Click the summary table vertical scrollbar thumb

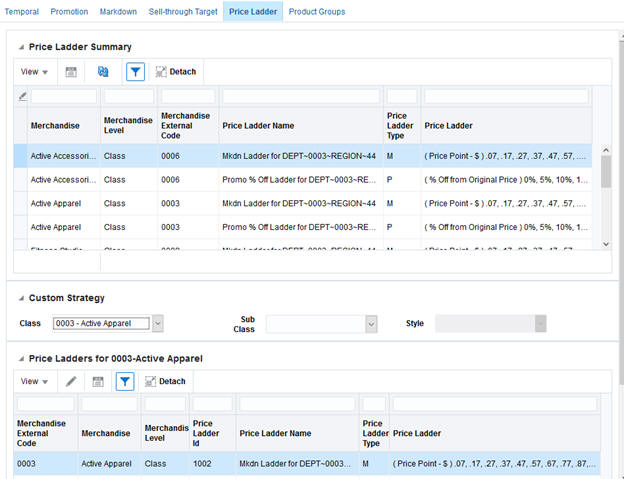(606, 171)
